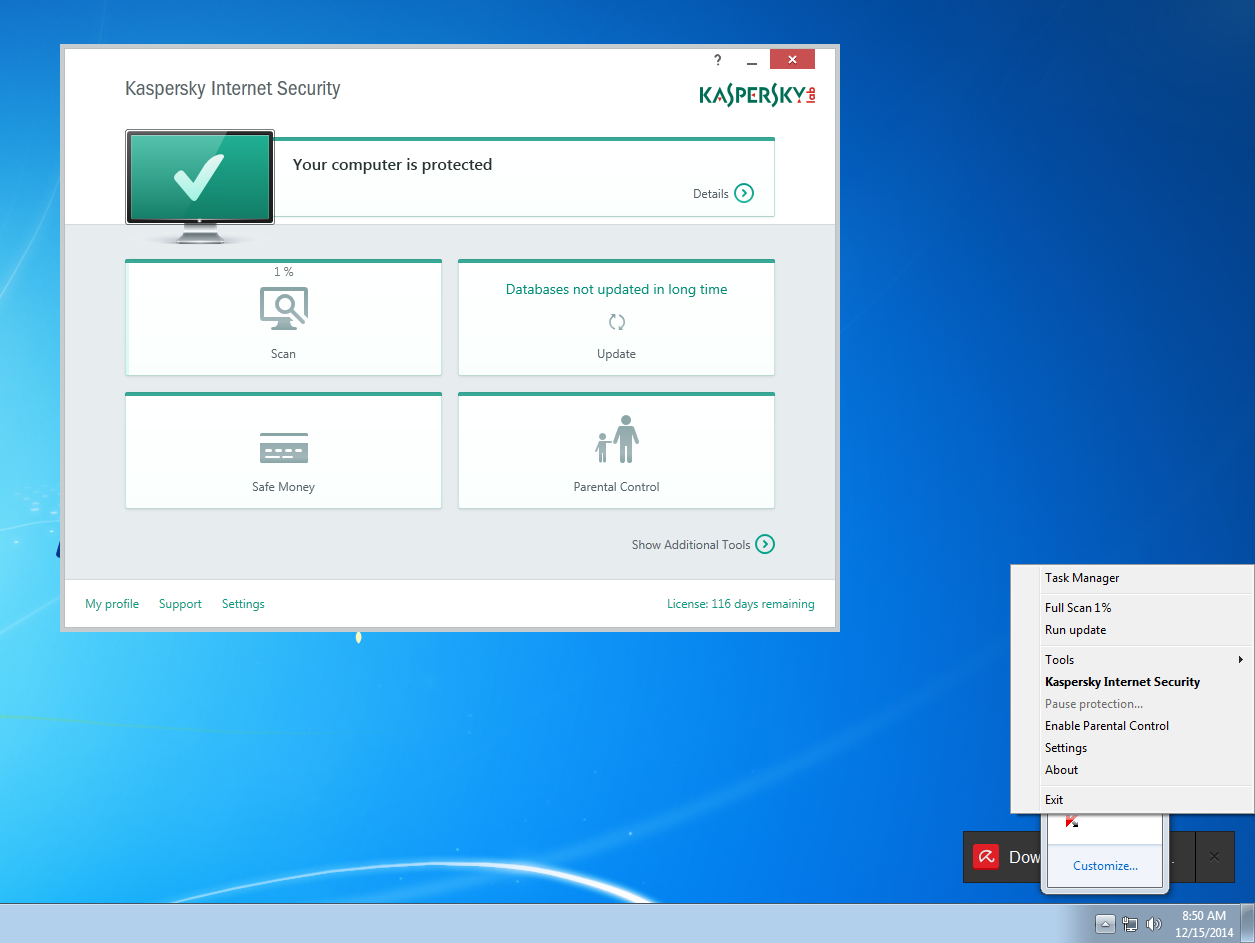Viewport: 1255px width, 943px height.
Task: Click the red Avira notification icon
Action: click(x=986, y=857)
